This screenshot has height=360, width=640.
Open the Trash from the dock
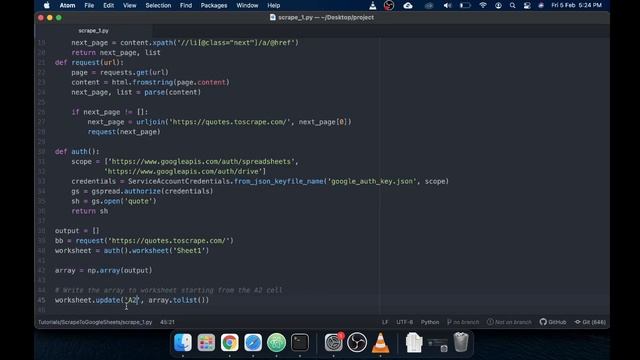click(x=461, y=342)
